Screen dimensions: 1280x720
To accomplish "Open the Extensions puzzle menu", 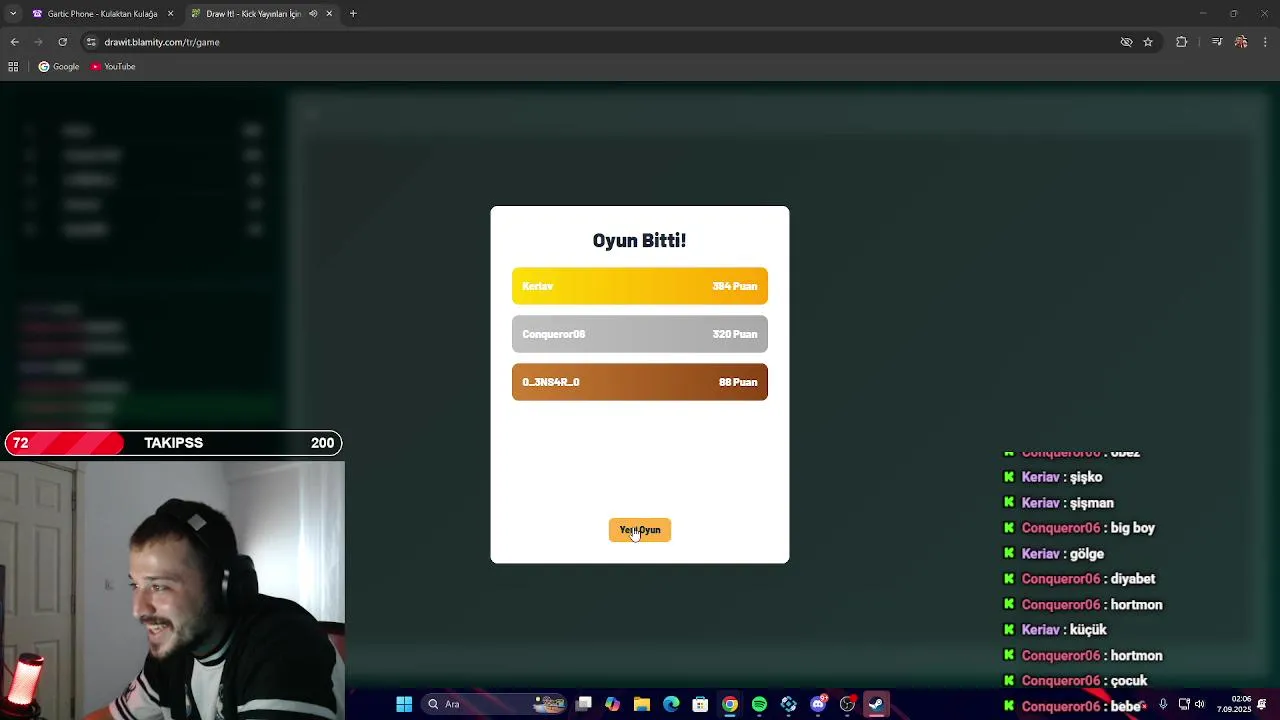I will 1181,42.
